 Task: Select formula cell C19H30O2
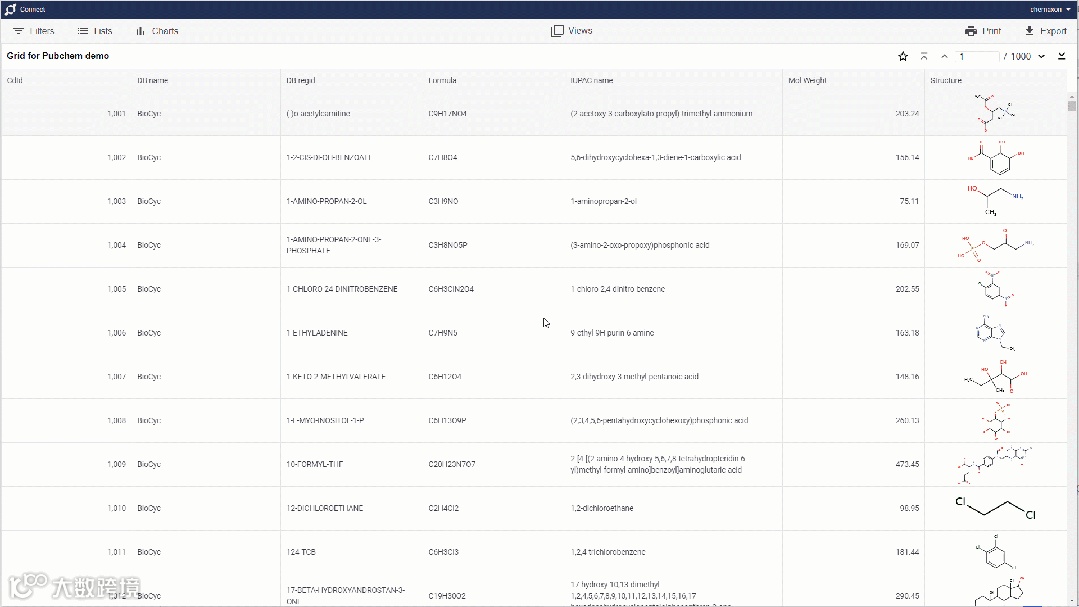pyautogui.click(x=447, y=596)
